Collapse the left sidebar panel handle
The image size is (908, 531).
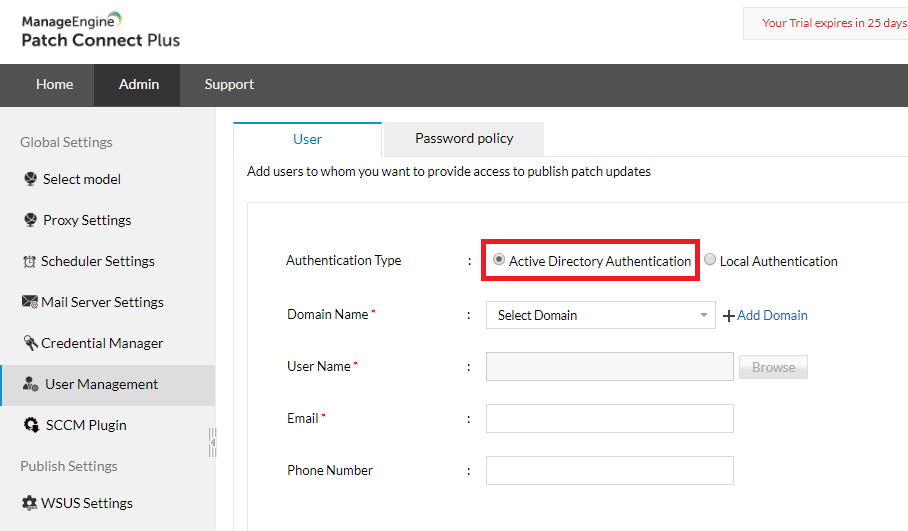coord(212,441)
